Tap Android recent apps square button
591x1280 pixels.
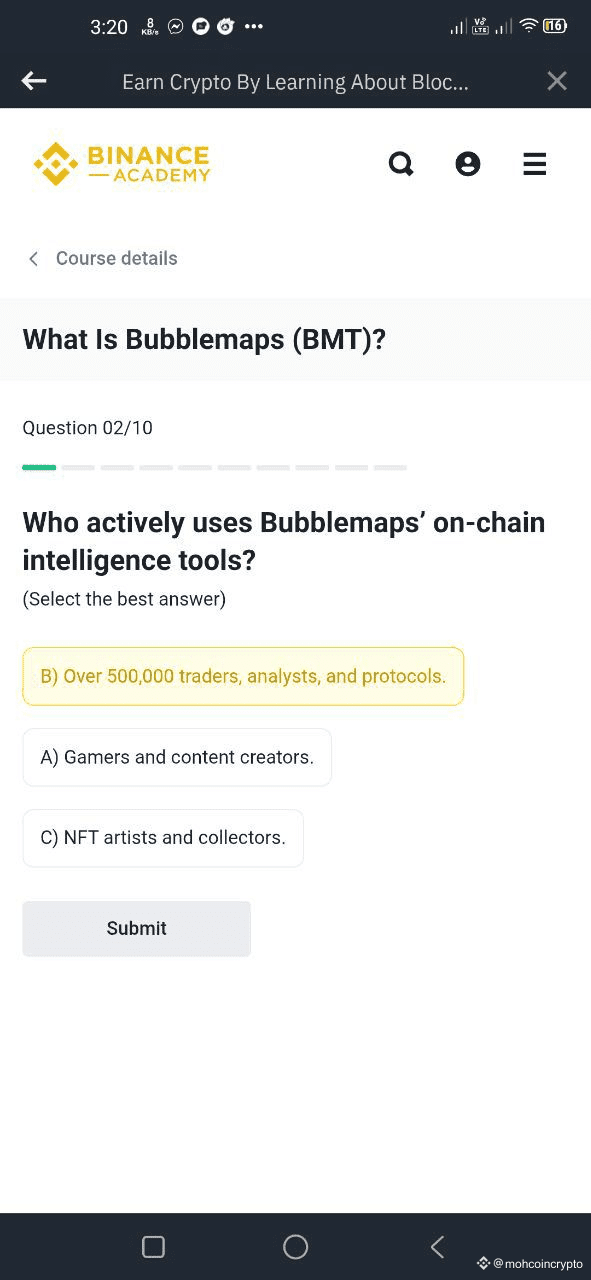tap(153, 1246)
